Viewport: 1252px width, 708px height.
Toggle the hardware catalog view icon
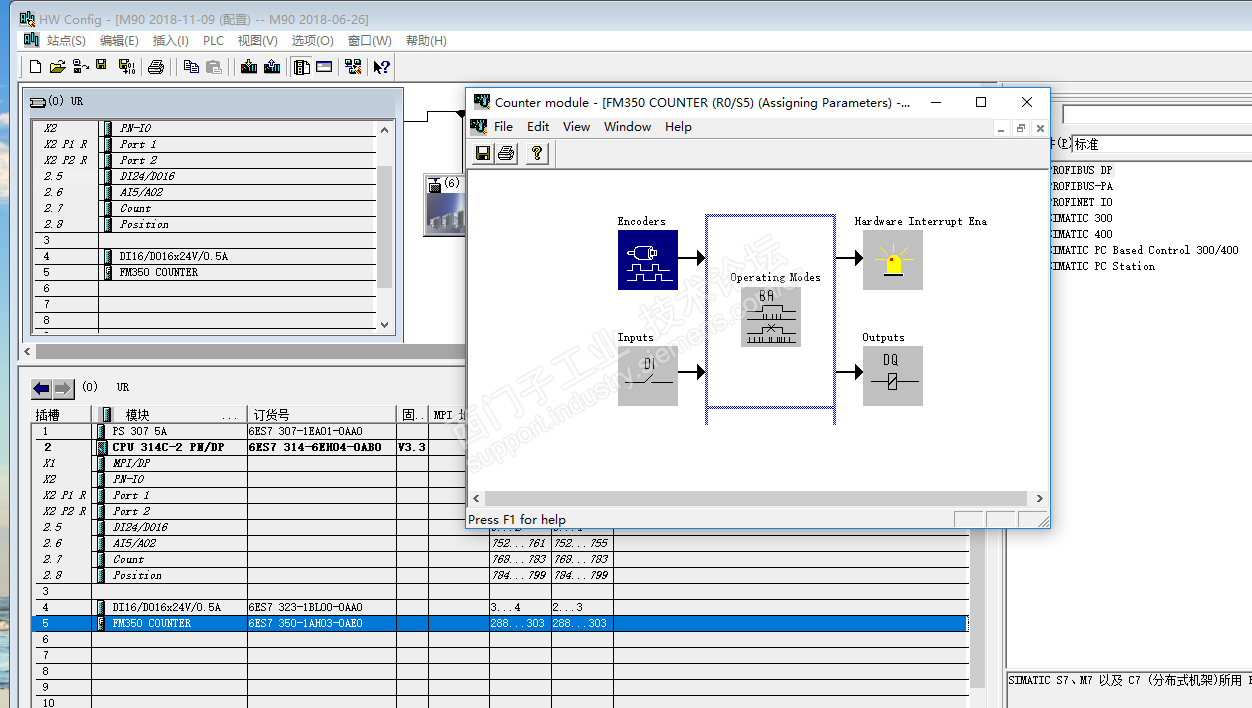pos(301,67)
